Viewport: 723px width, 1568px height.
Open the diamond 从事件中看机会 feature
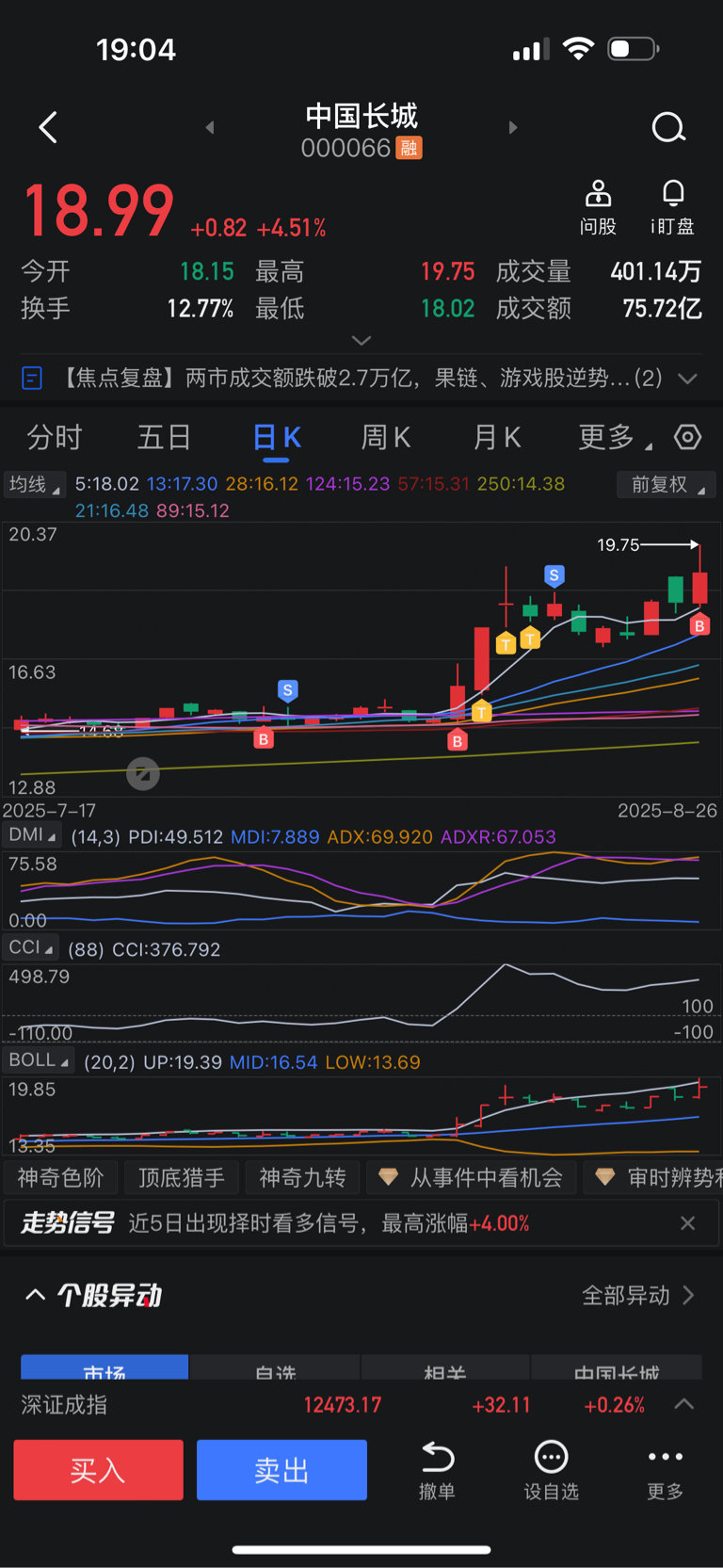(471, 1177)
